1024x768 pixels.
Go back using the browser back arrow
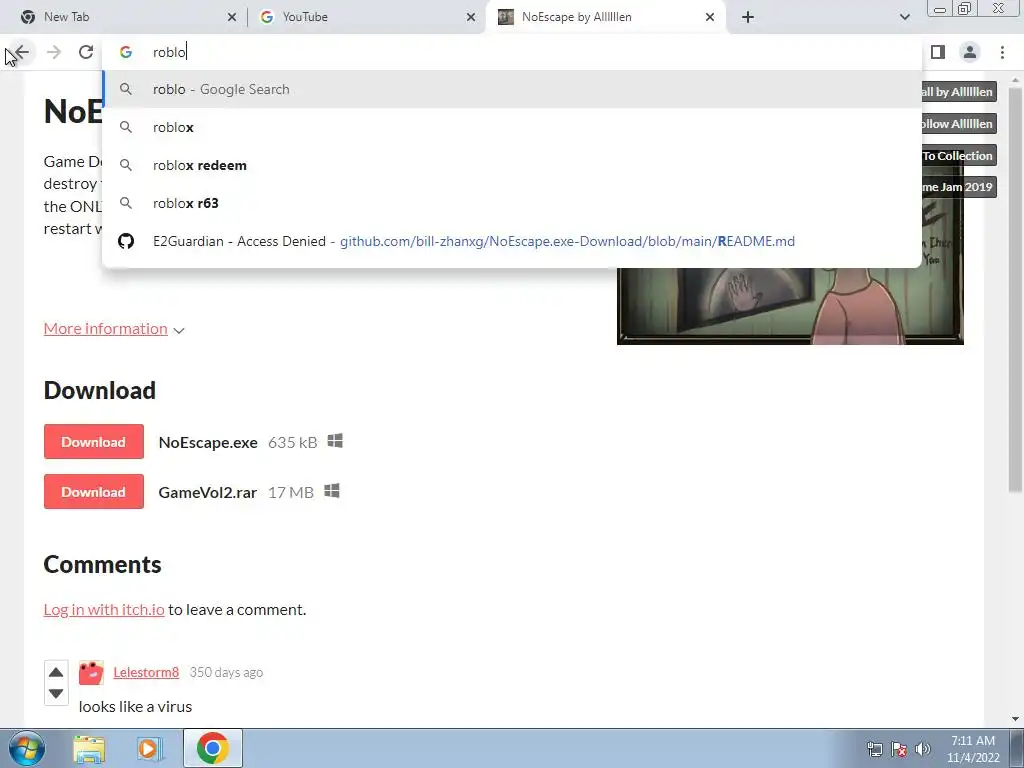click(22, 52)
